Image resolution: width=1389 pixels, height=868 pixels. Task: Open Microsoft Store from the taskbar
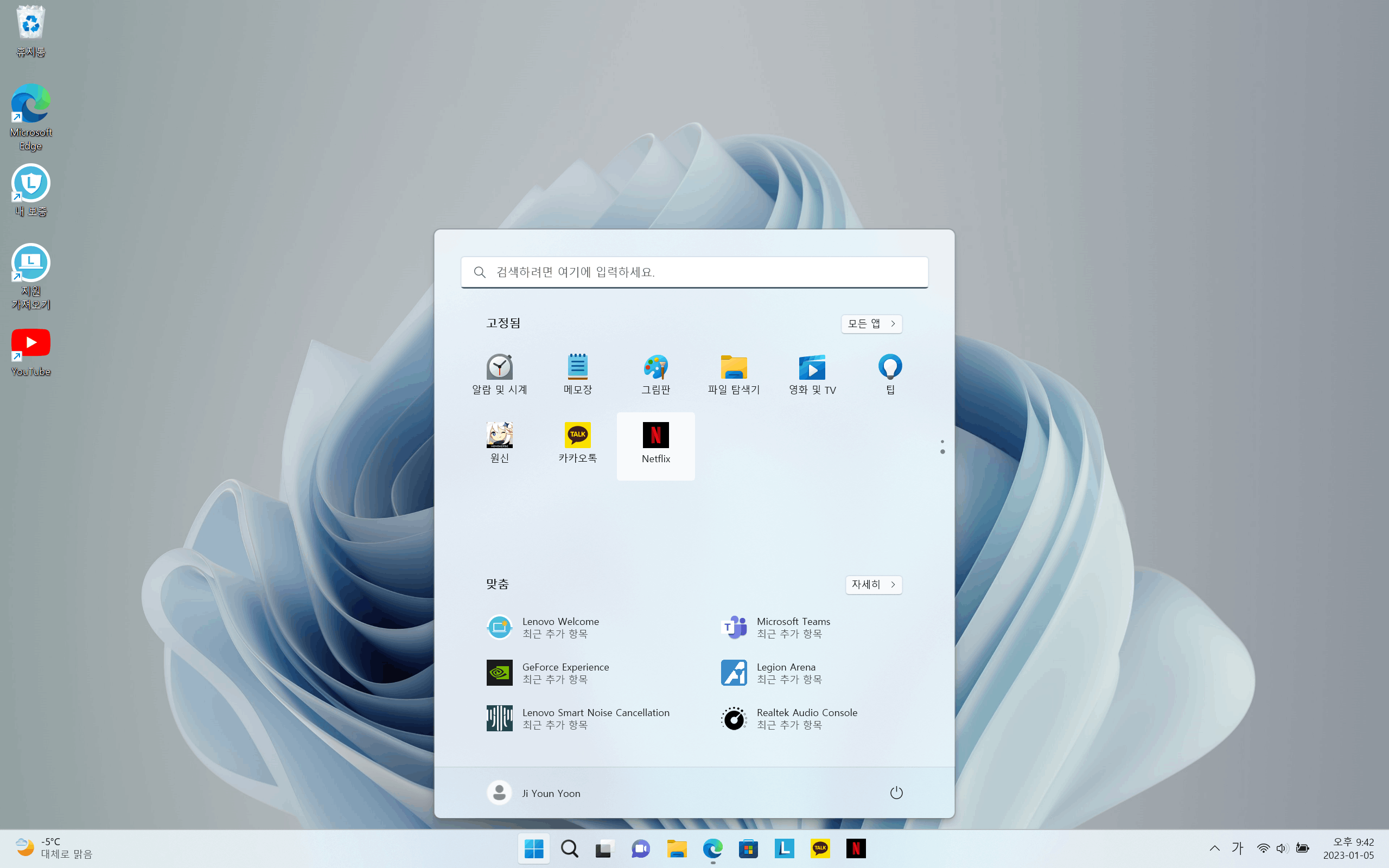[748, 848]
